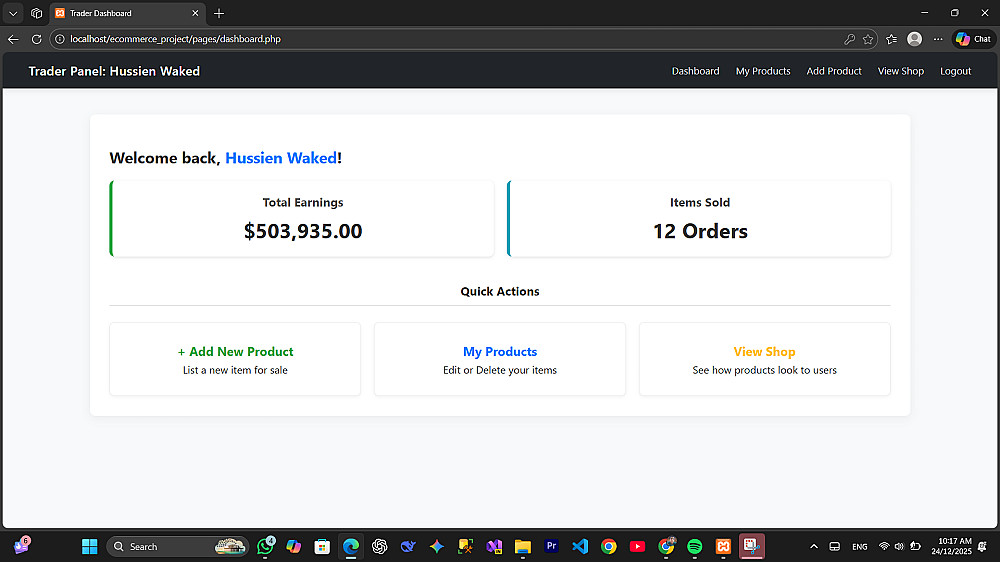The height and width of the screenshot is (562, 1000).
Task: Open Add Product in the navigation bar
Action: [x=834, y=71]
